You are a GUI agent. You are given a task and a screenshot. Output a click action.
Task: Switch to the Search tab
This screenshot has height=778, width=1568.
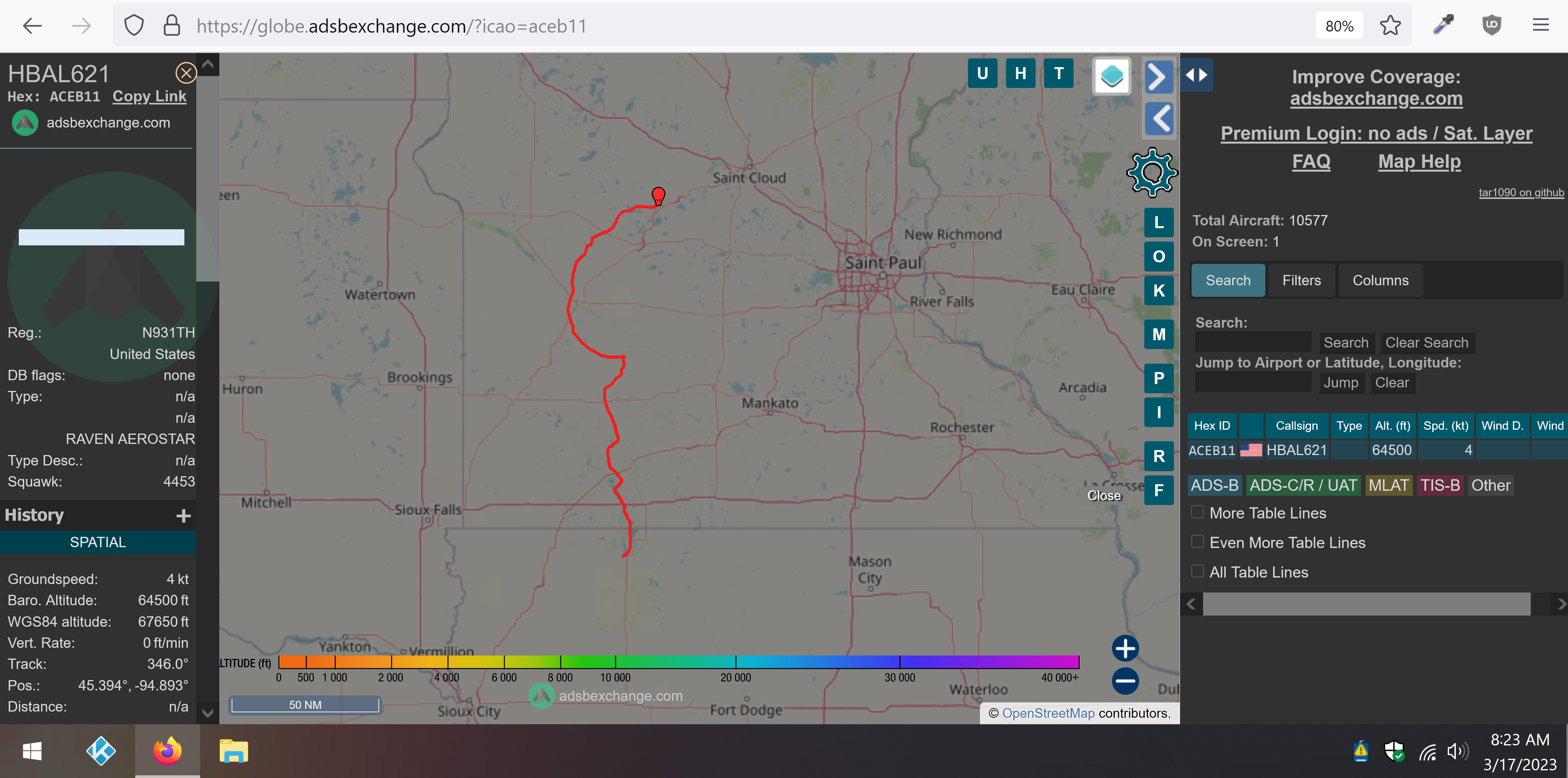pyautogui.click(x=1228, y=280)
